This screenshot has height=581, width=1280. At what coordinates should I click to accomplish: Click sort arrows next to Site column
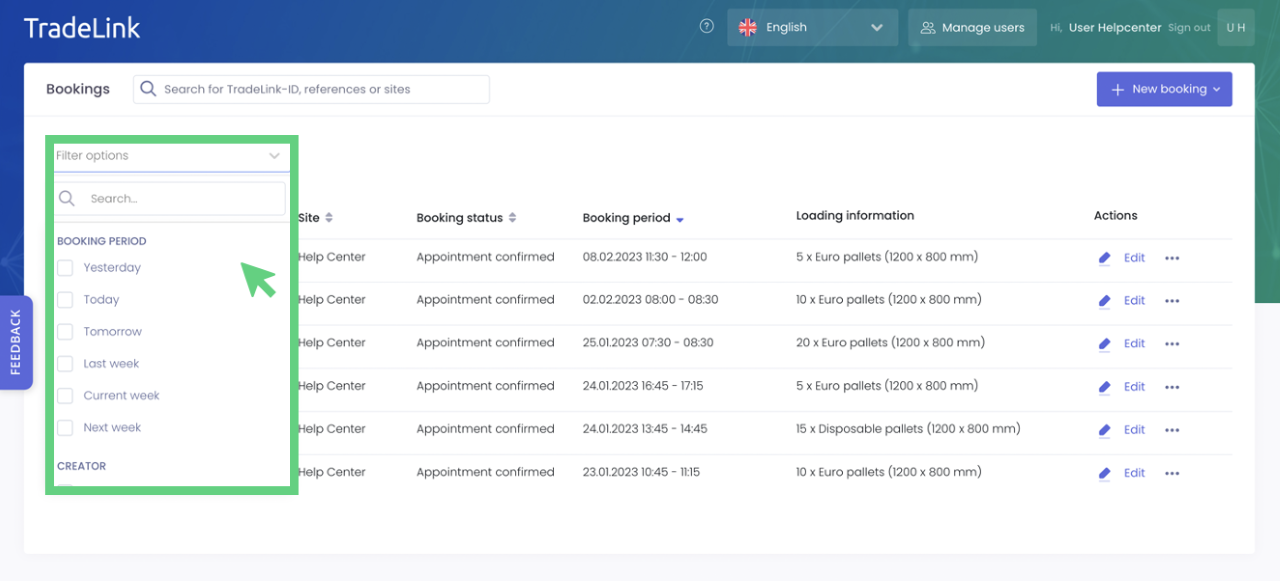click(329, 218)
